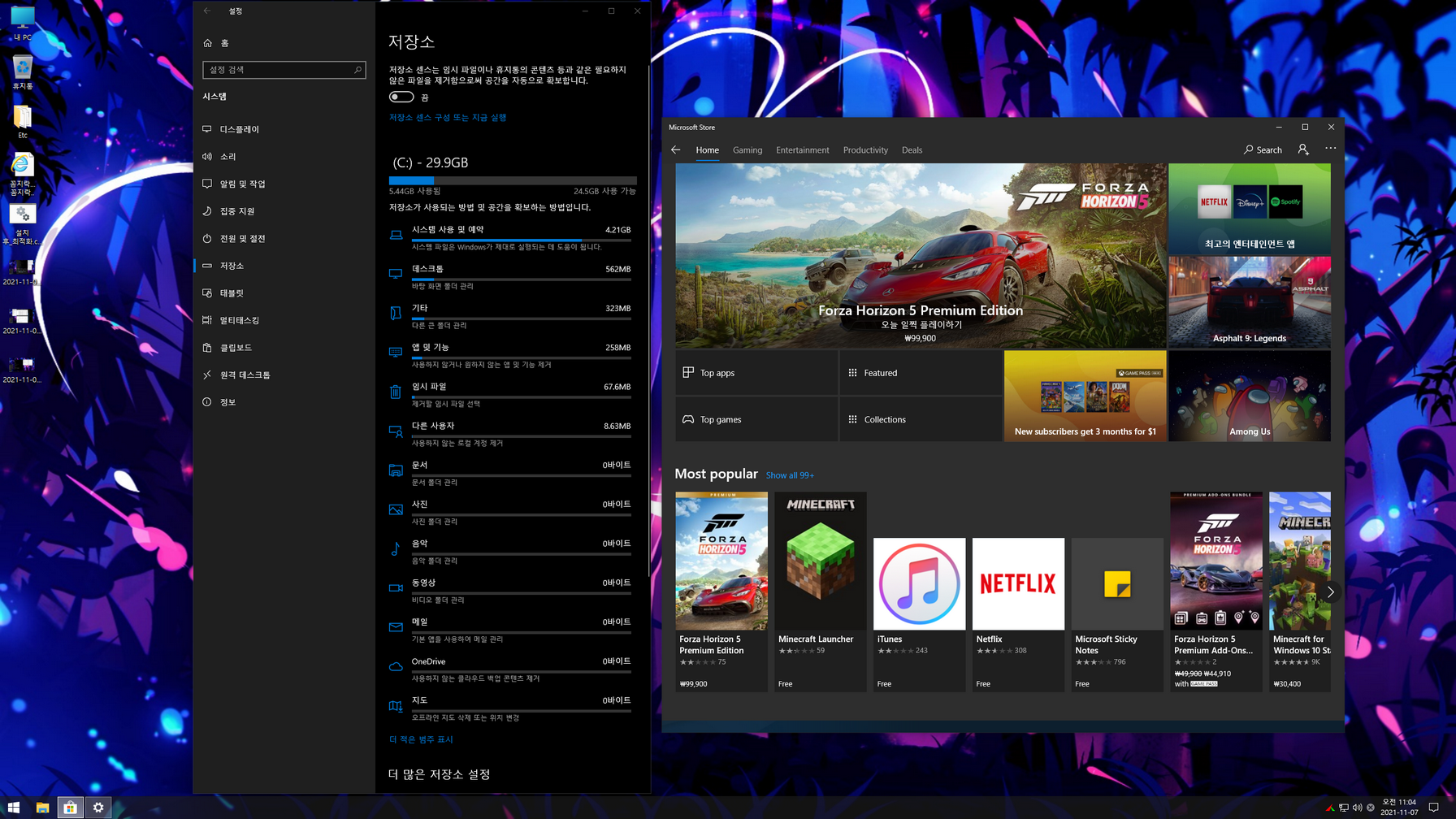Open the Desktop 562MB storage category
1456x819 pixels.
coord(510,276)
